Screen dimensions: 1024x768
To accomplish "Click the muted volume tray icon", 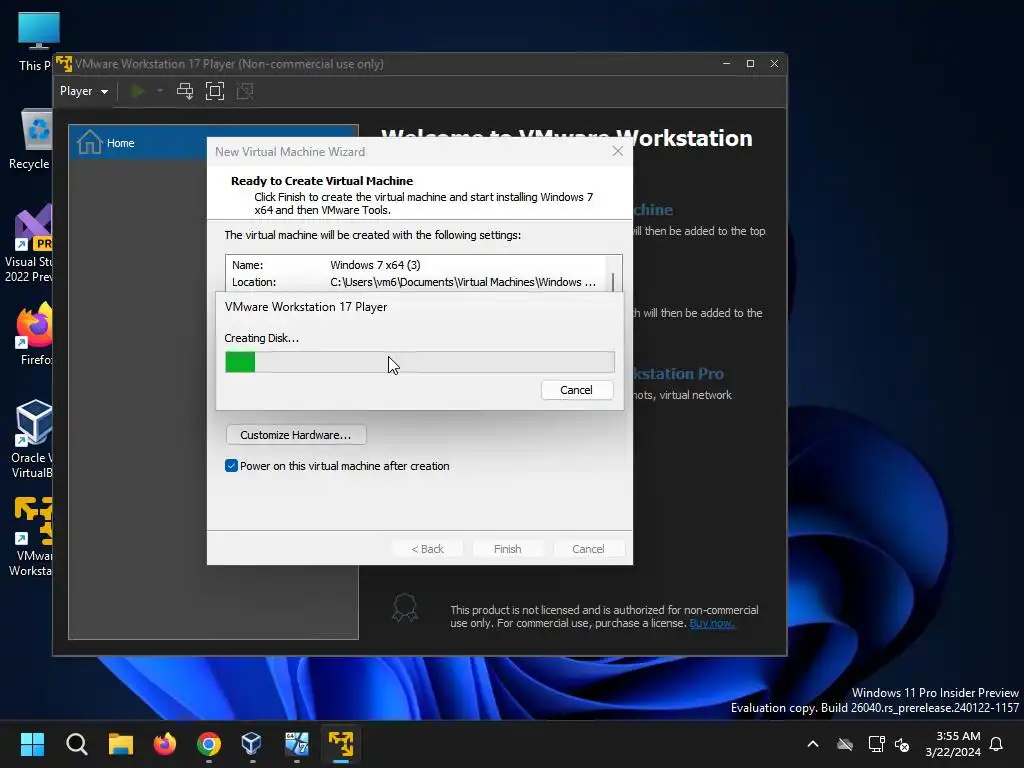I will click(x=903, y=744).
